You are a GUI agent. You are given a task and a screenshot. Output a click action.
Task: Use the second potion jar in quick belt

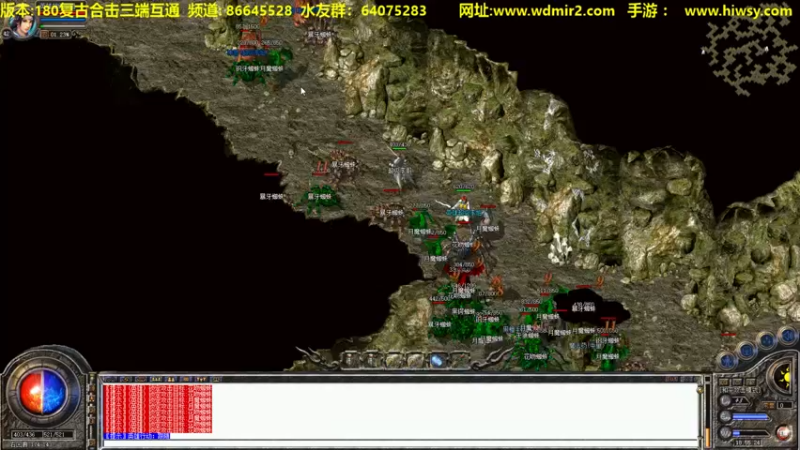[x=372, y=360]
